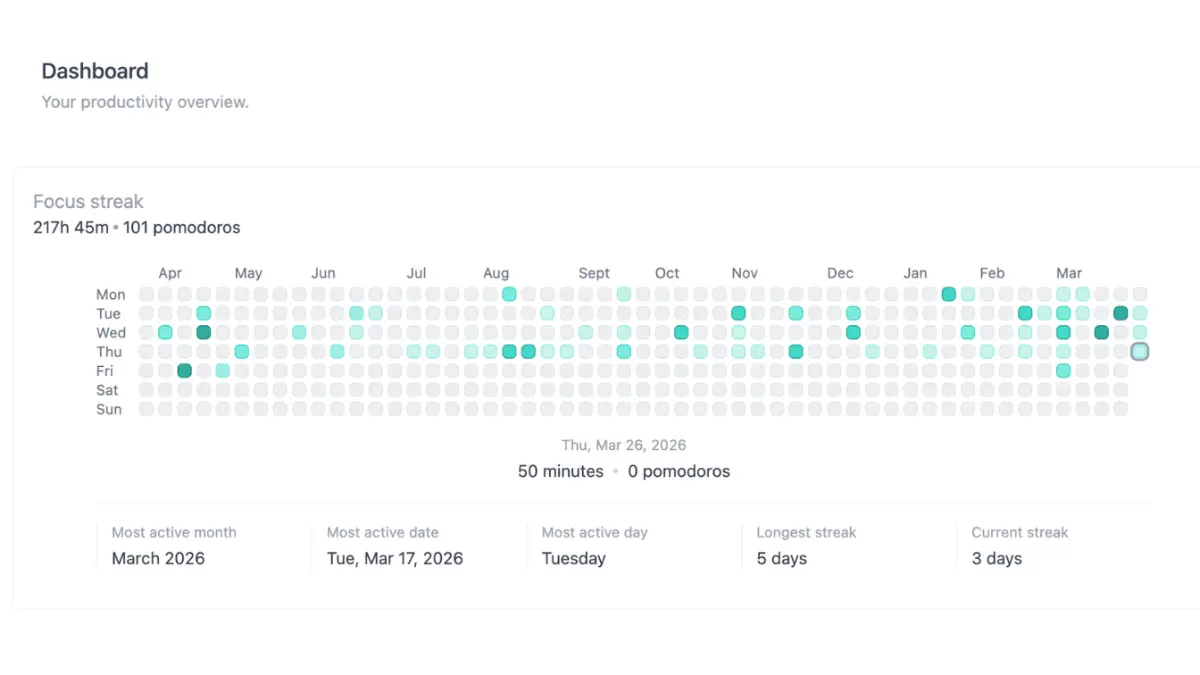The height and width of the screenshot is (675, 1200).
Task: Click the dark Wednesday cell in April
Action: 204,332
